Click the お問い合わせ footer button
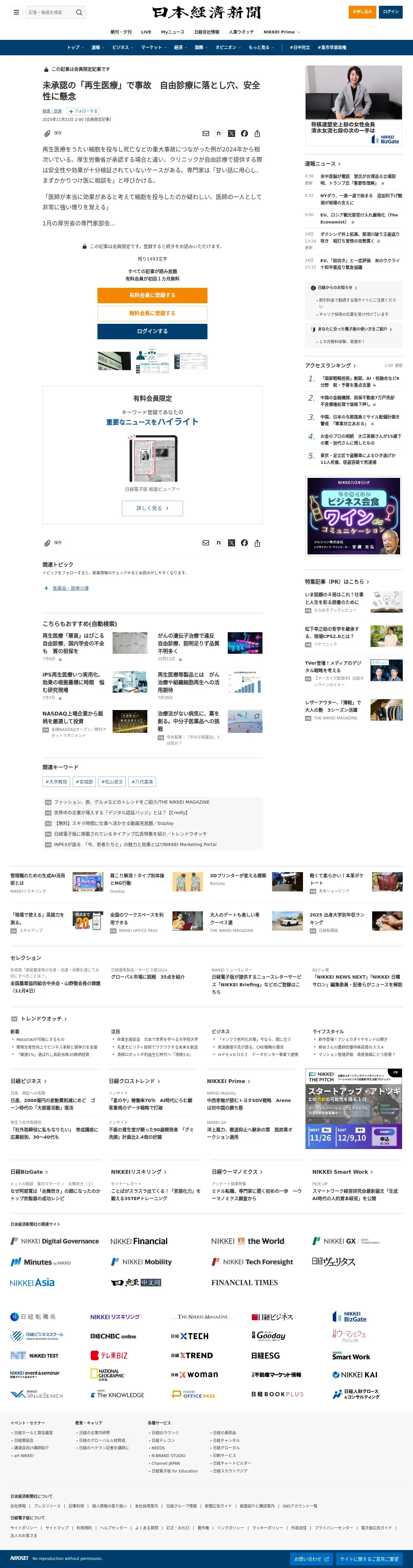The image size is (413, 1568). click(311, 1559)
